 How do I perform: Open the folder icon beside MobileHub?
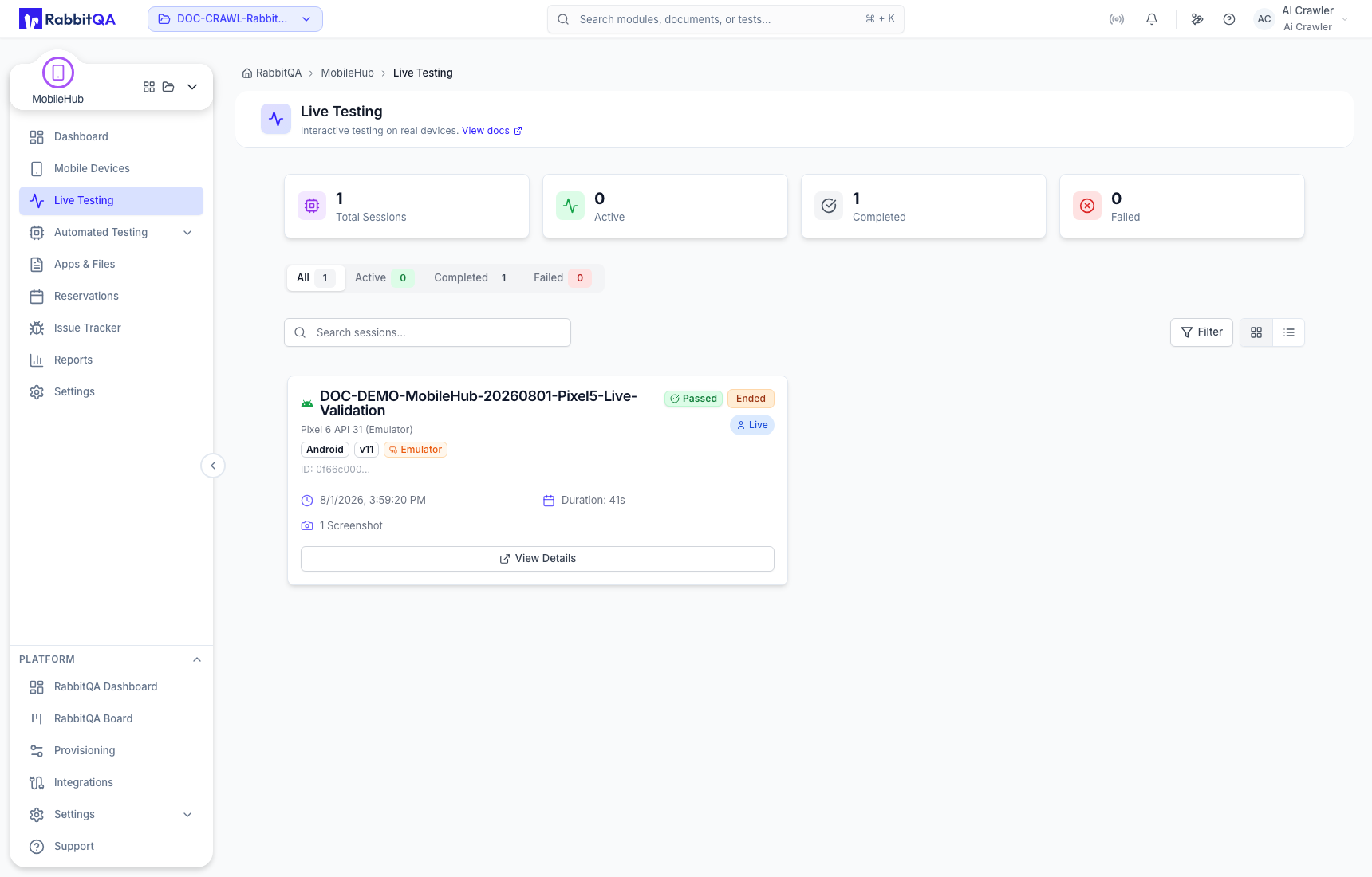168,87
